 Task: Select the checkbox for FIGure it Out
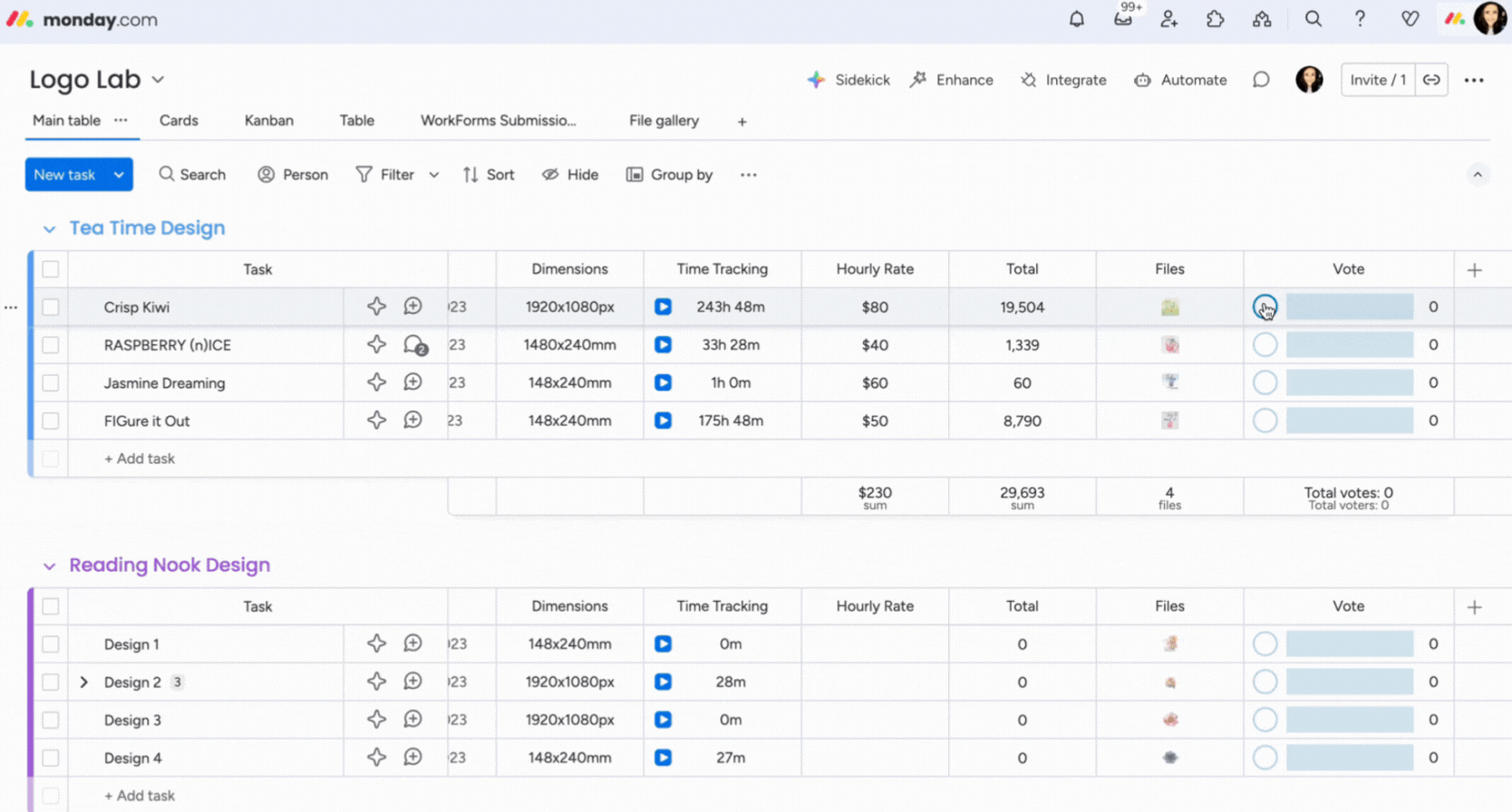[51, 420]
